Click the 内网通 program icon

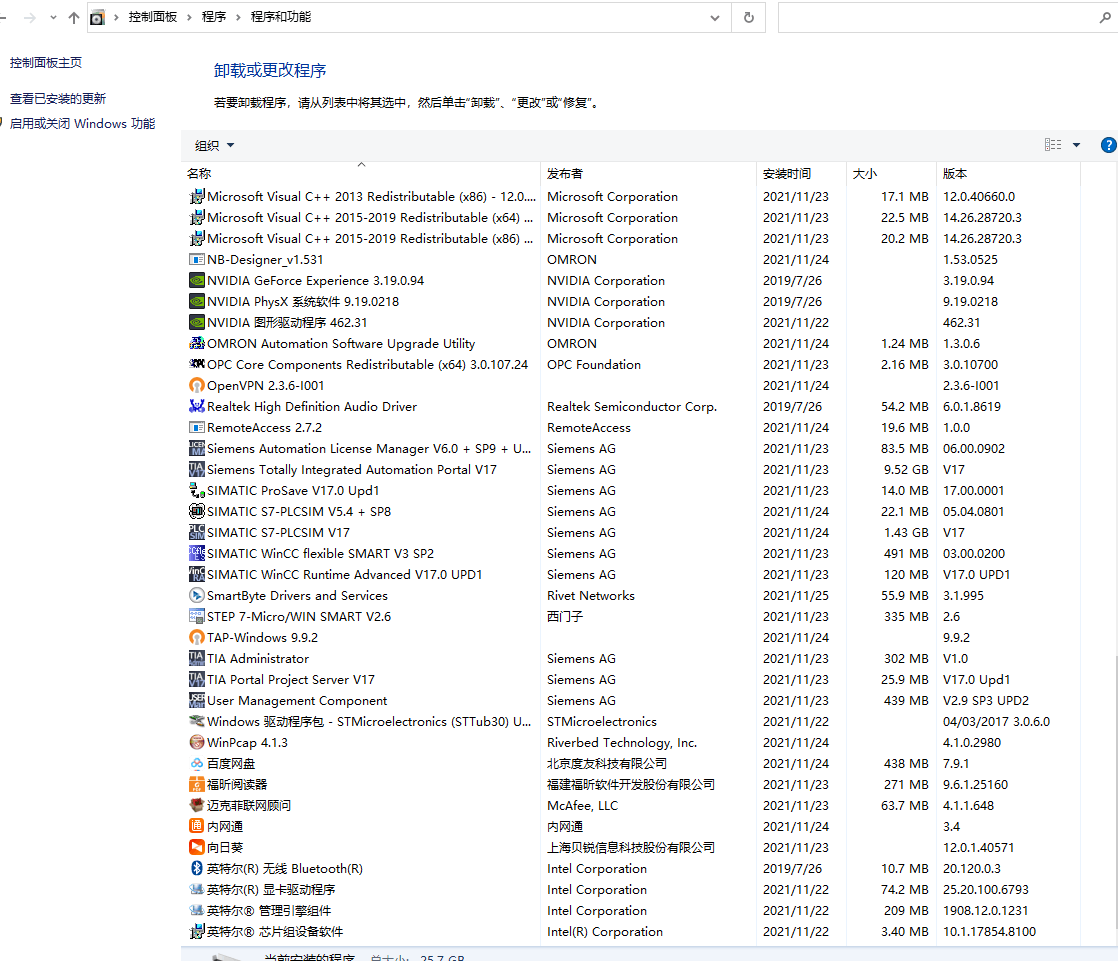197,827
